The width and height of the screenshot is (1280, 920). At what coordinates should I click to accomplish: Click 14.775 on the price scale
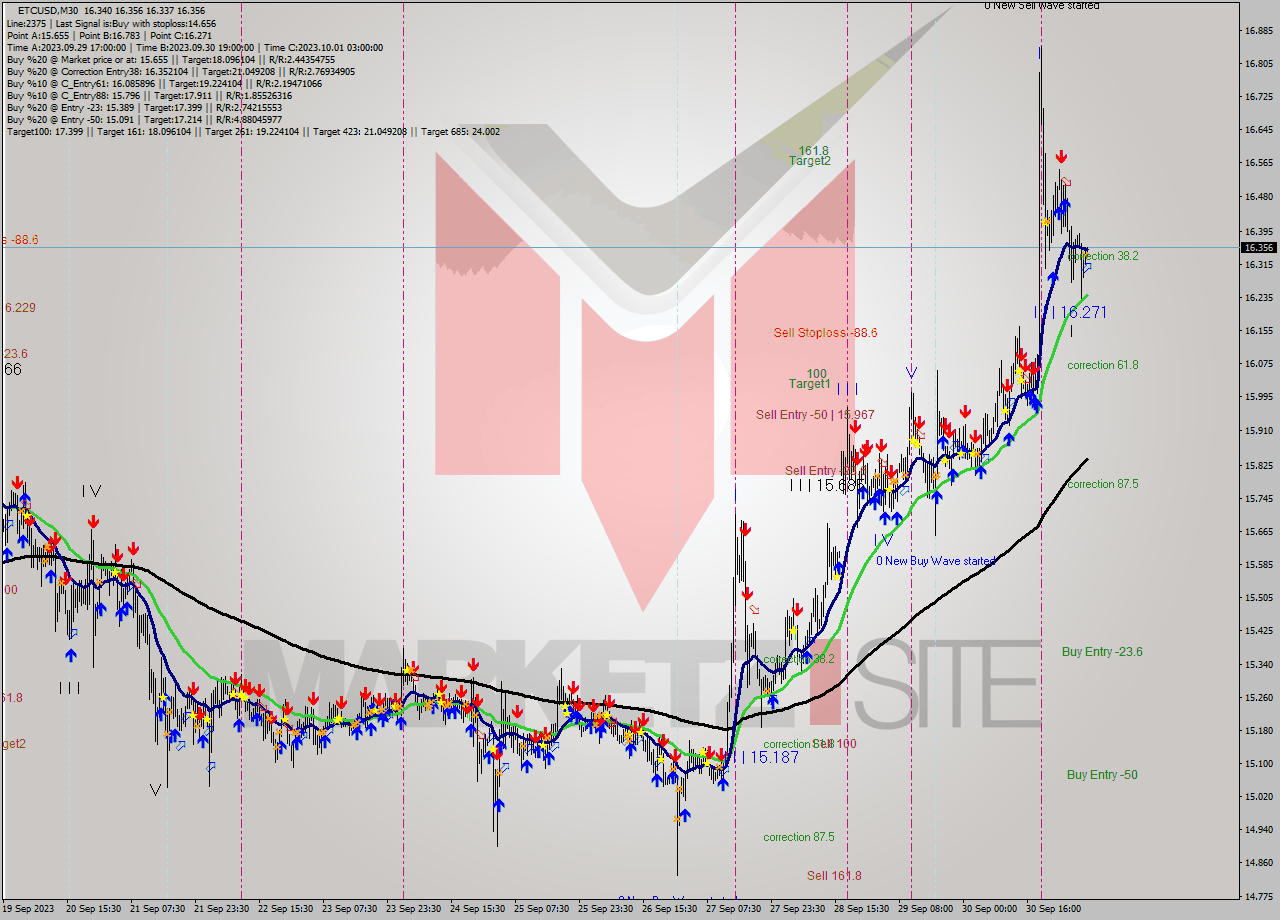point(1258,897)
